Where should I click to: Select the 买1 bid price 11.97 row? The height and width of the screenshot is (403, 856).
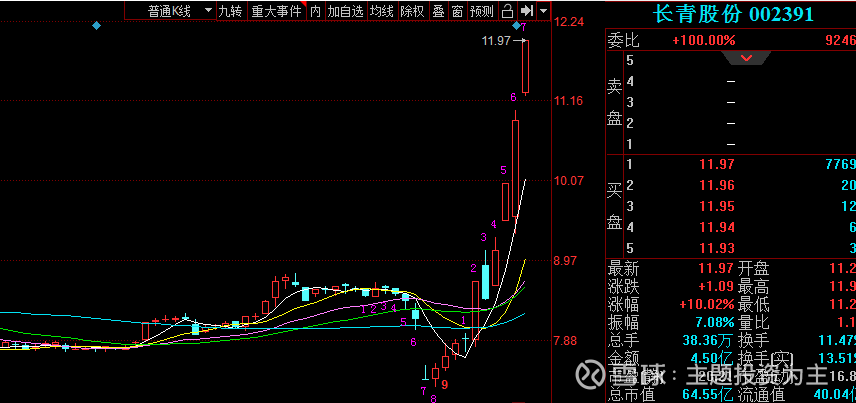730,164
